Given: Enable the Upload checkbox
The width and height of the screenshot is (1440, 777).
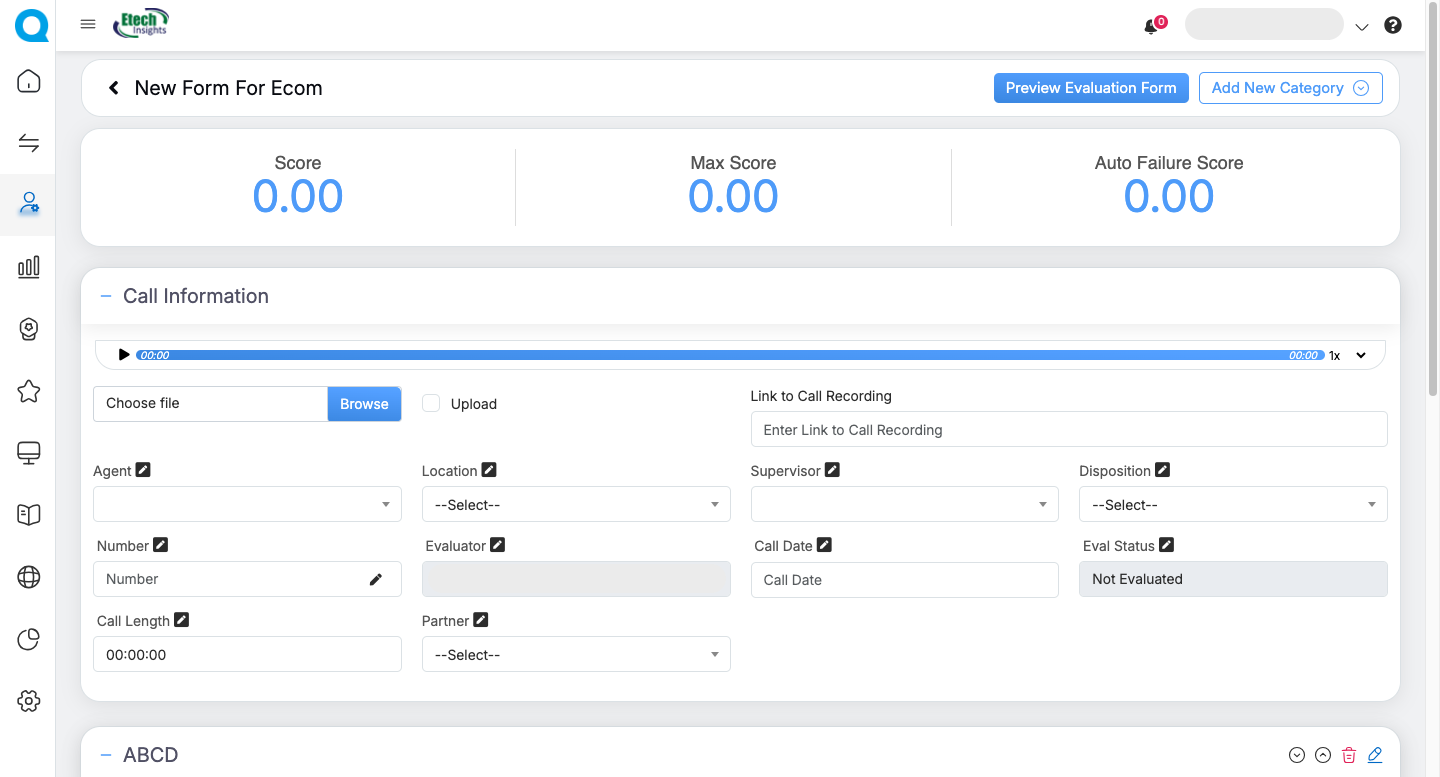Looking at the screenshot, I should (431, 403).
